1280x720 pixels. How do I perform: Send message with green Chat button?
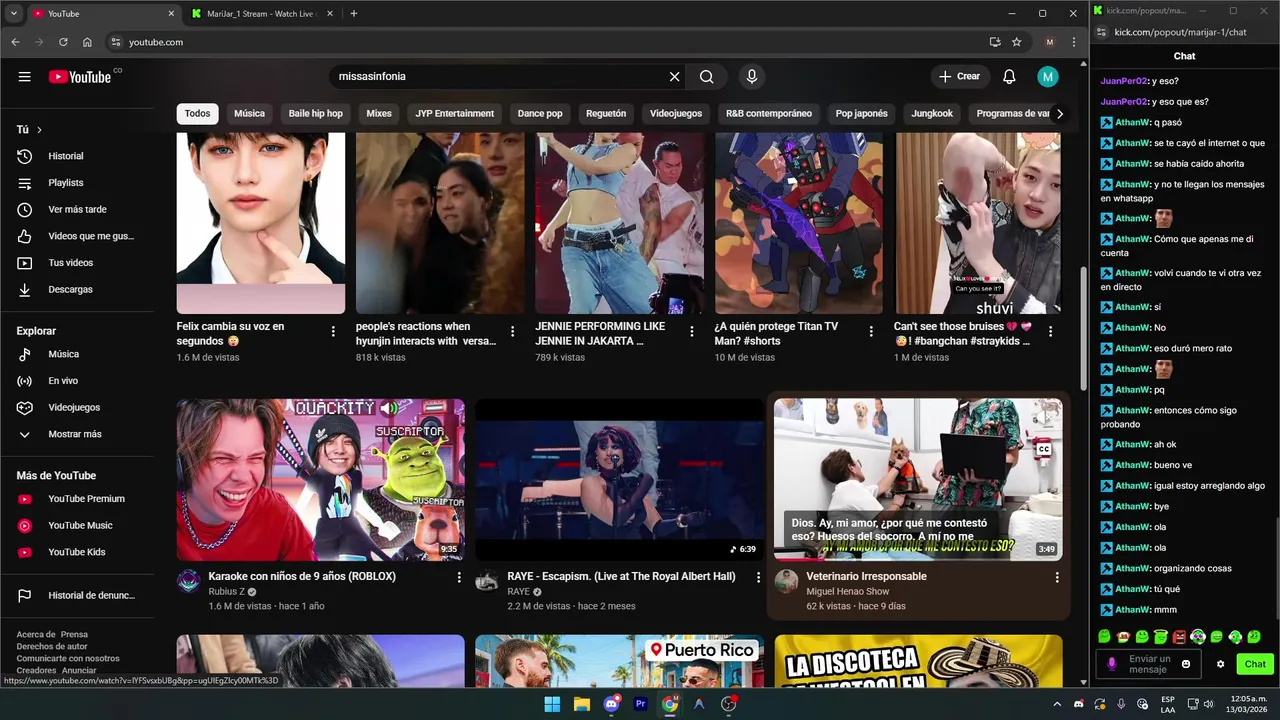tap(1255, 664)
